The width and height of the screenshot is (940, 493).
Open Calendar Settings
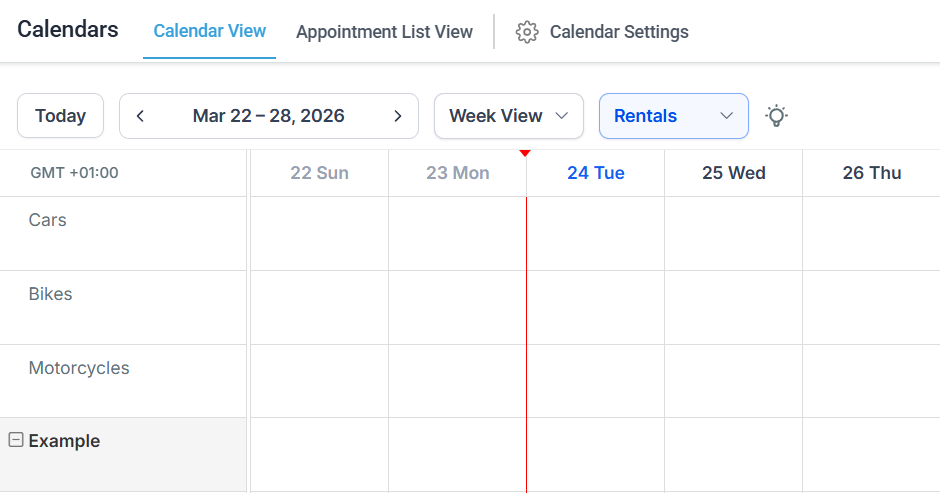point(618,32)
